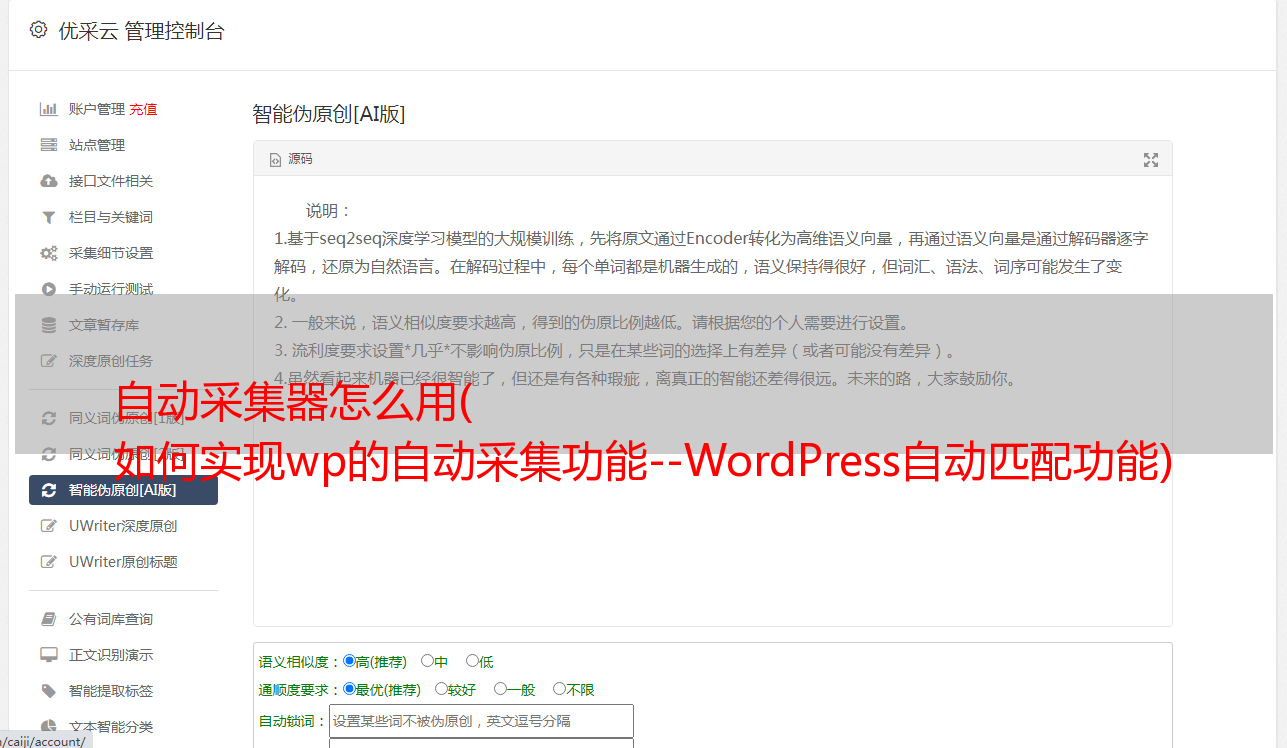This screenshot has width=1287, height=748.
Task: Select 不限 fluency radio
Action: 559,689
